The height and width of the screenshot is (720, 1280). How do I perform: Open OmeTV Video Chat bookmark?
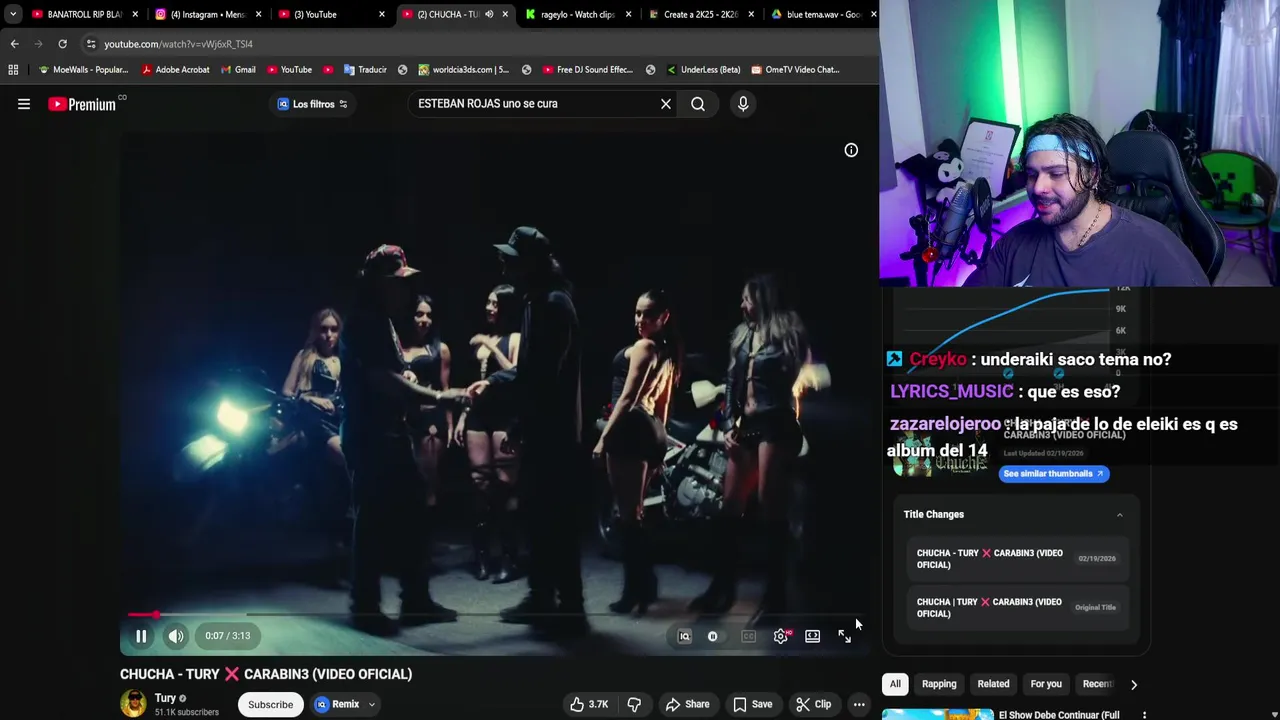tap(795, 70)
